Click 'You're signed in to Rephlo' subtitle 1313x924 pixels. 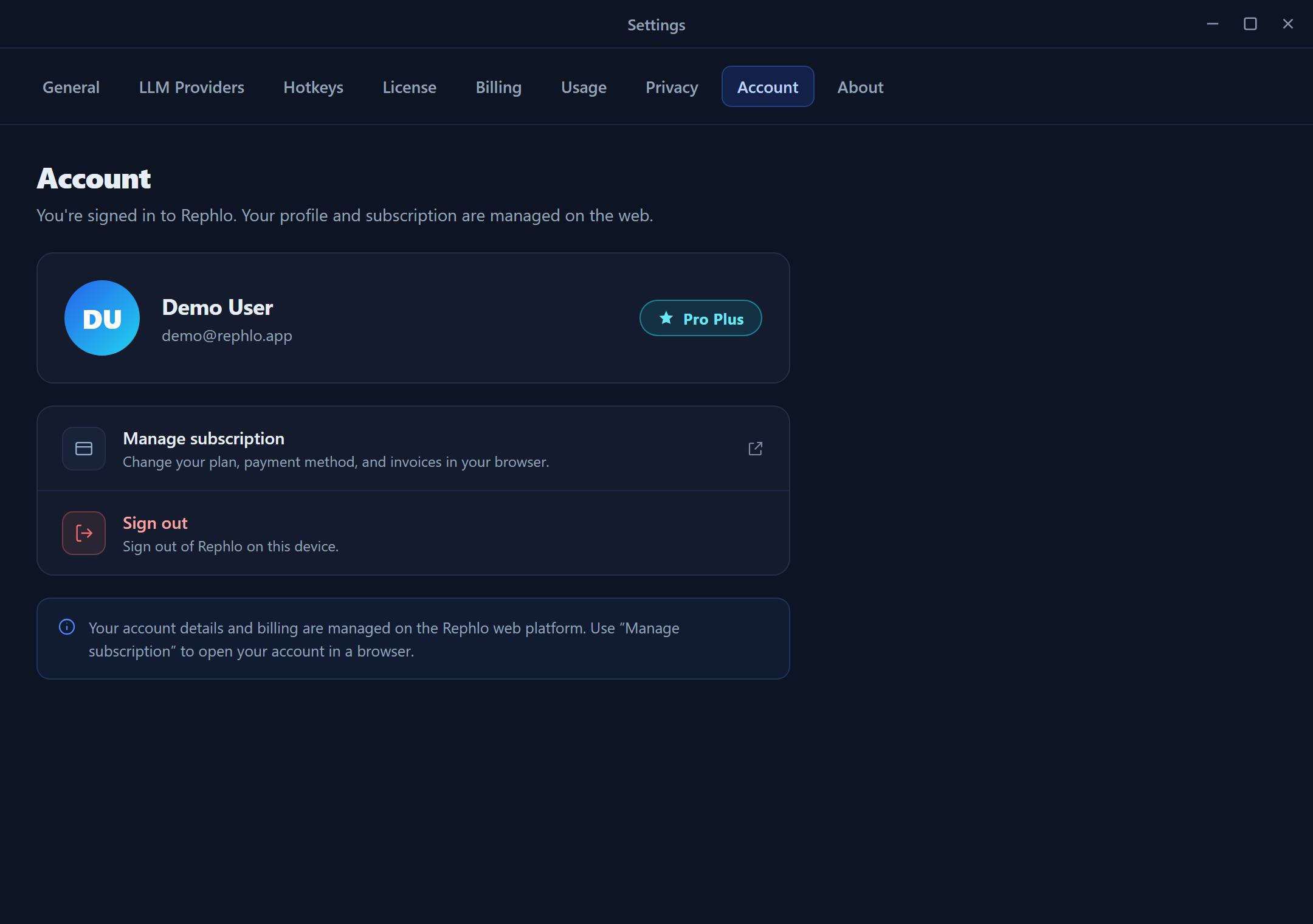[x=345, y=216]
